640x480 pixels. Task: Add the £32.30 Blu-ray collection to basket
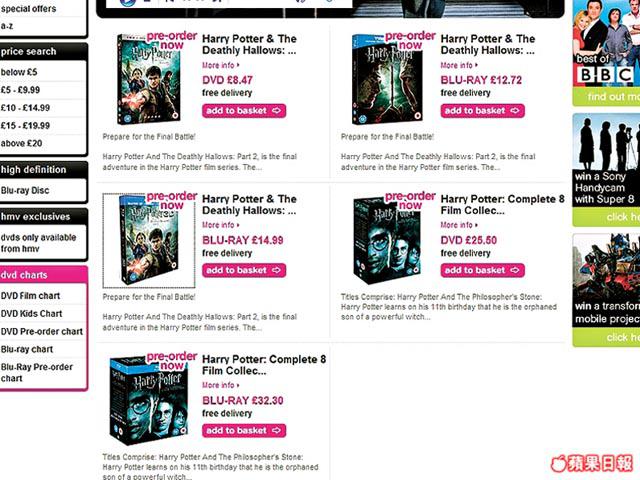coord(244,431)
